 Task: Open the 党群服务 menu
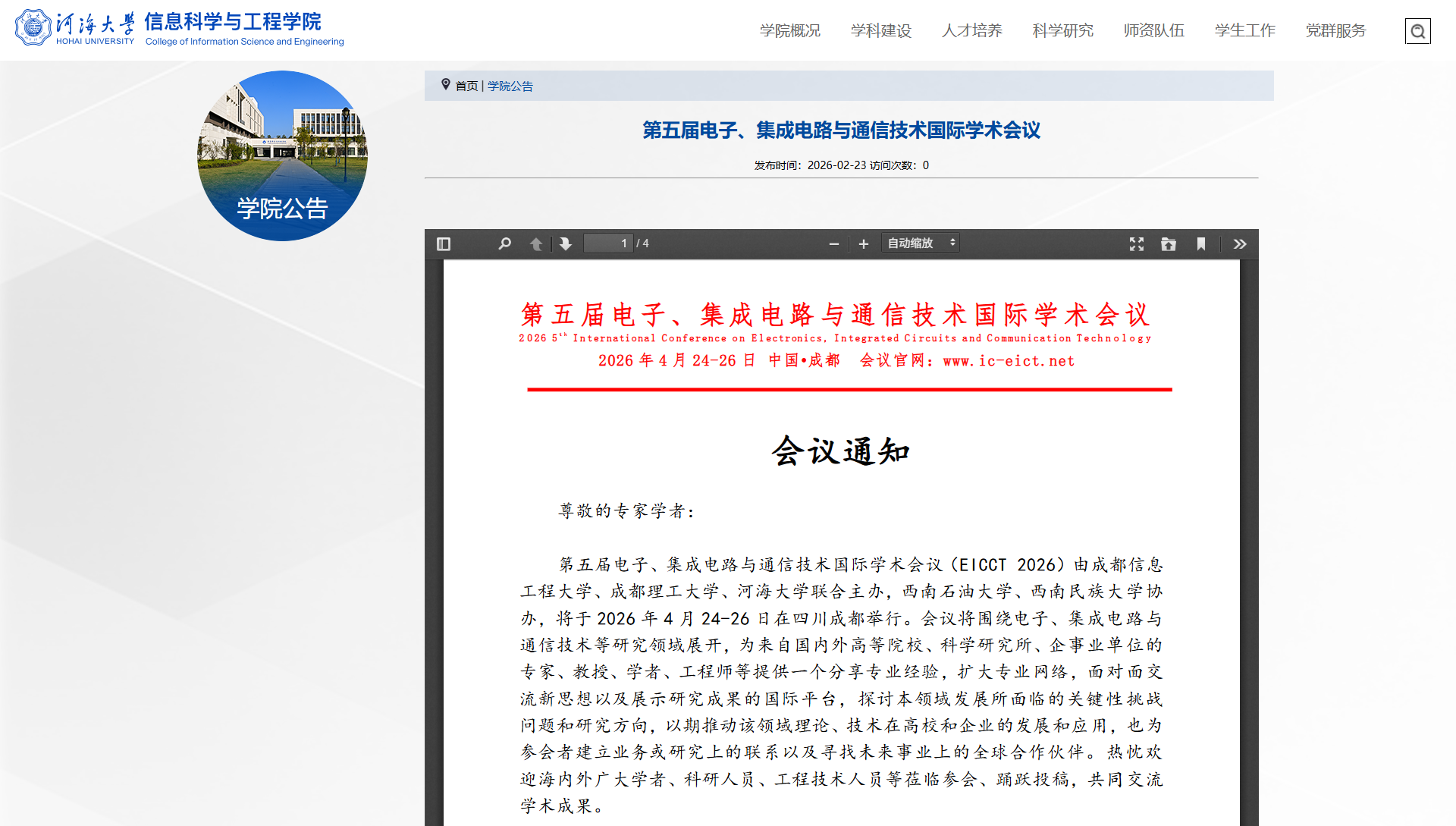[x=1336, y=30]
